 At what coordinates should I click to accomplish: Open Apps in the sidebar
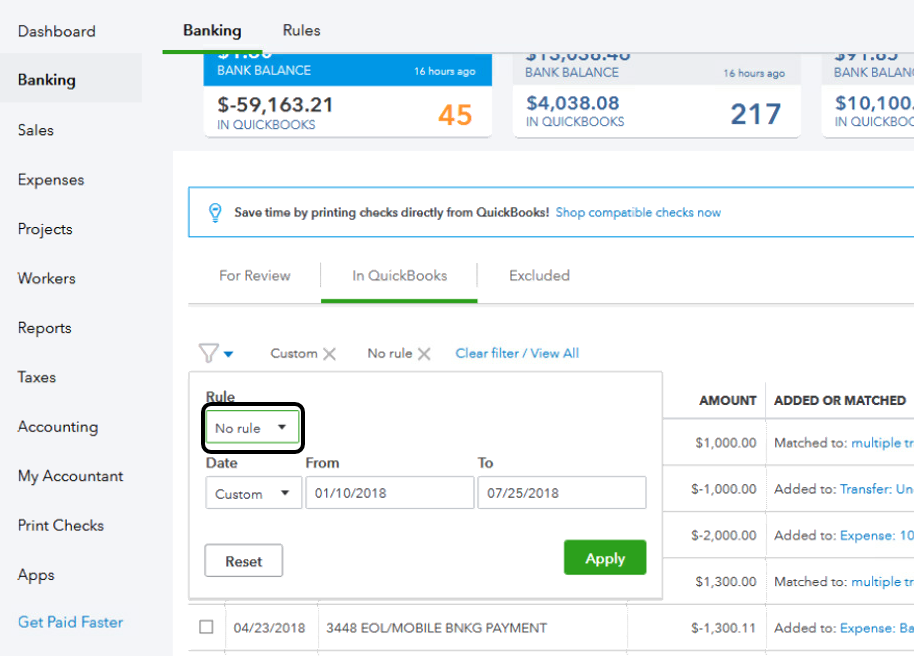point(36,575)
